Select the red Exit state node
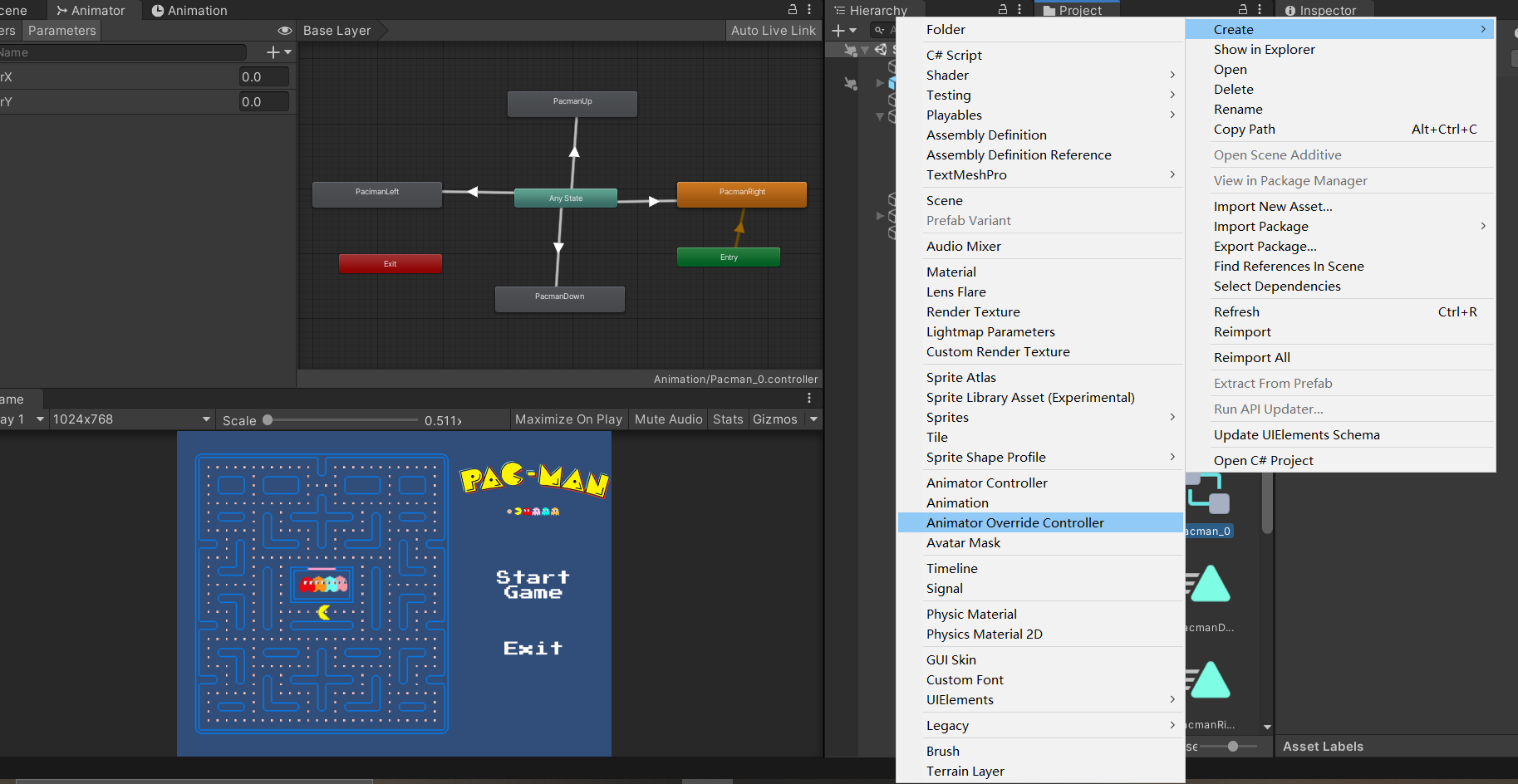Screen dimensions: 1518x784 391,263
